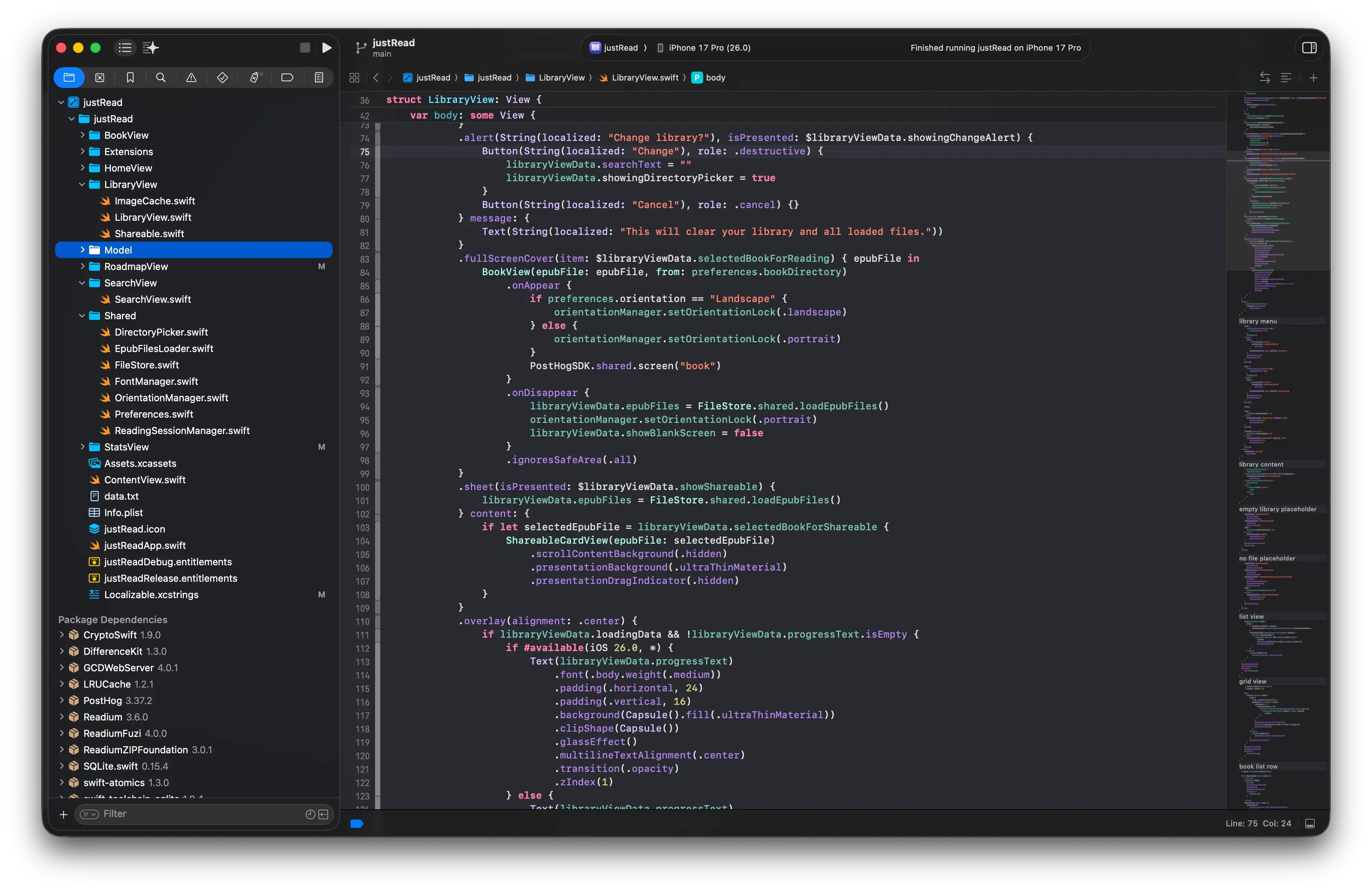Open the Report navigator icon at far right

point(319,77)
